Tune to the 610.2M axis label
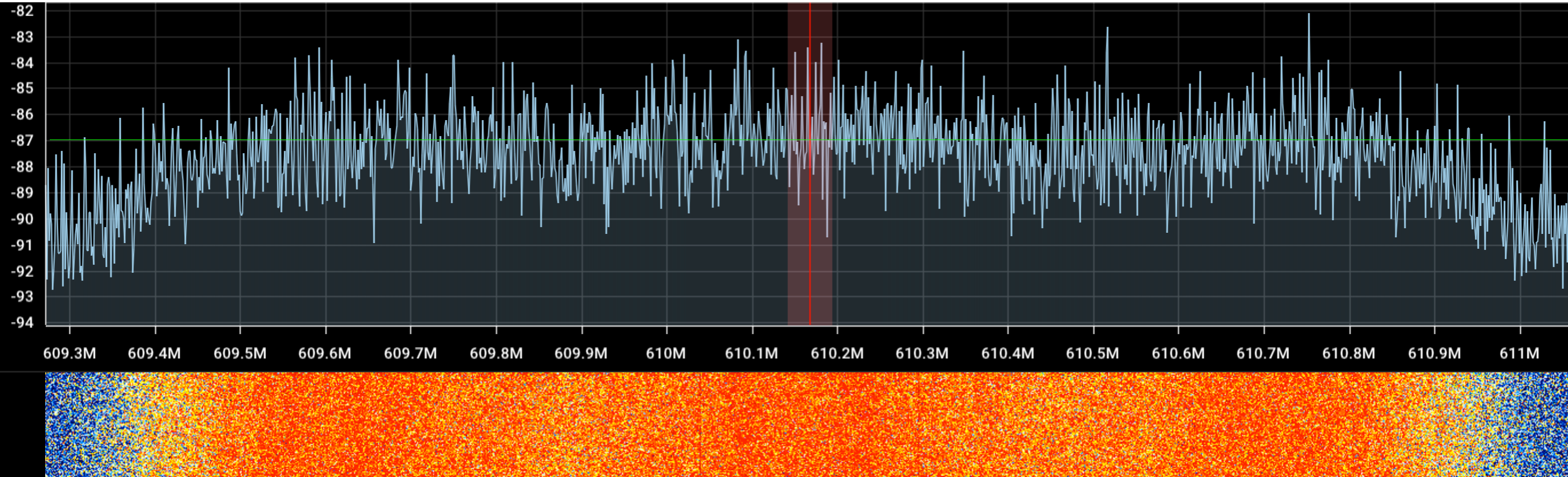 (x=837, y=353)
